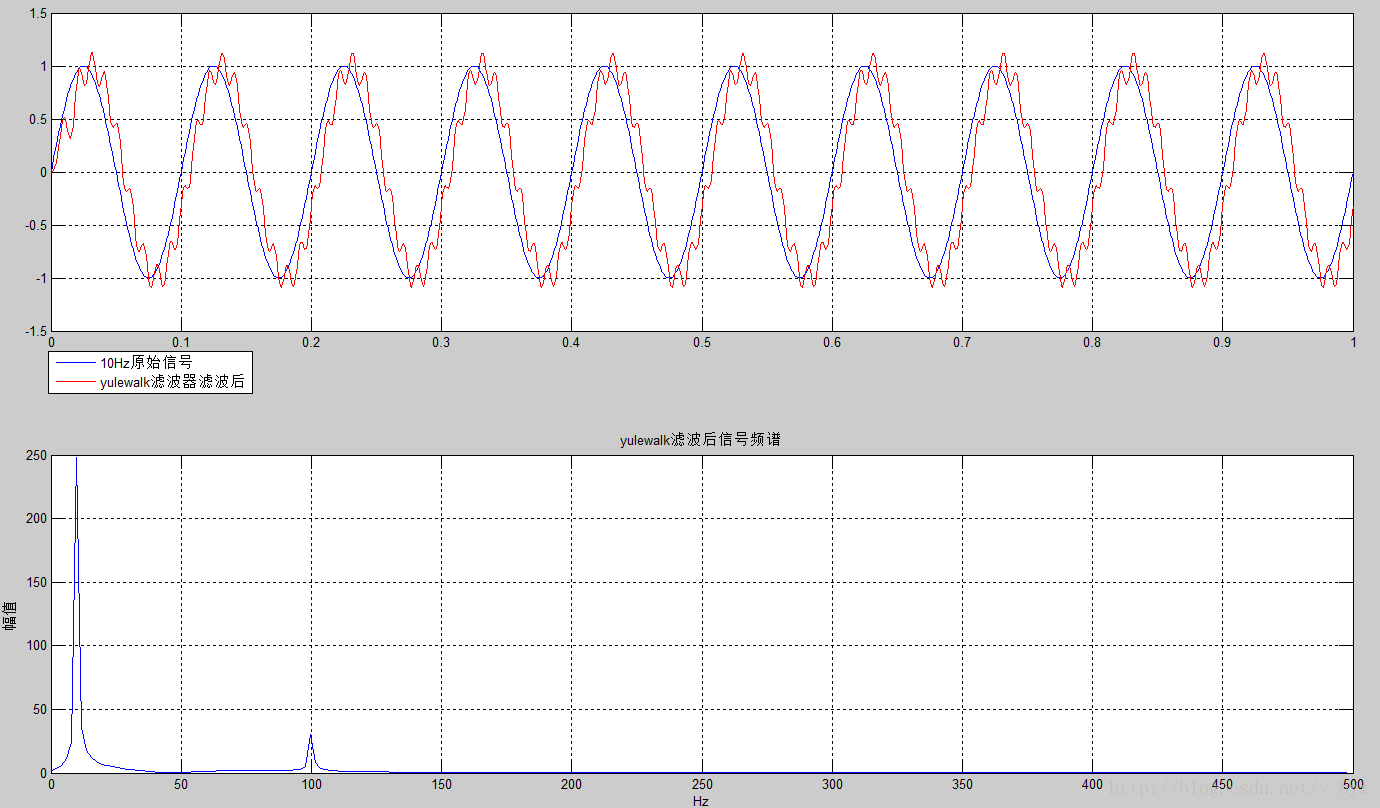1380x808 pixels.
Task: Click y-axis tick label '-1' of top plot
Action: tap(40, 278)
